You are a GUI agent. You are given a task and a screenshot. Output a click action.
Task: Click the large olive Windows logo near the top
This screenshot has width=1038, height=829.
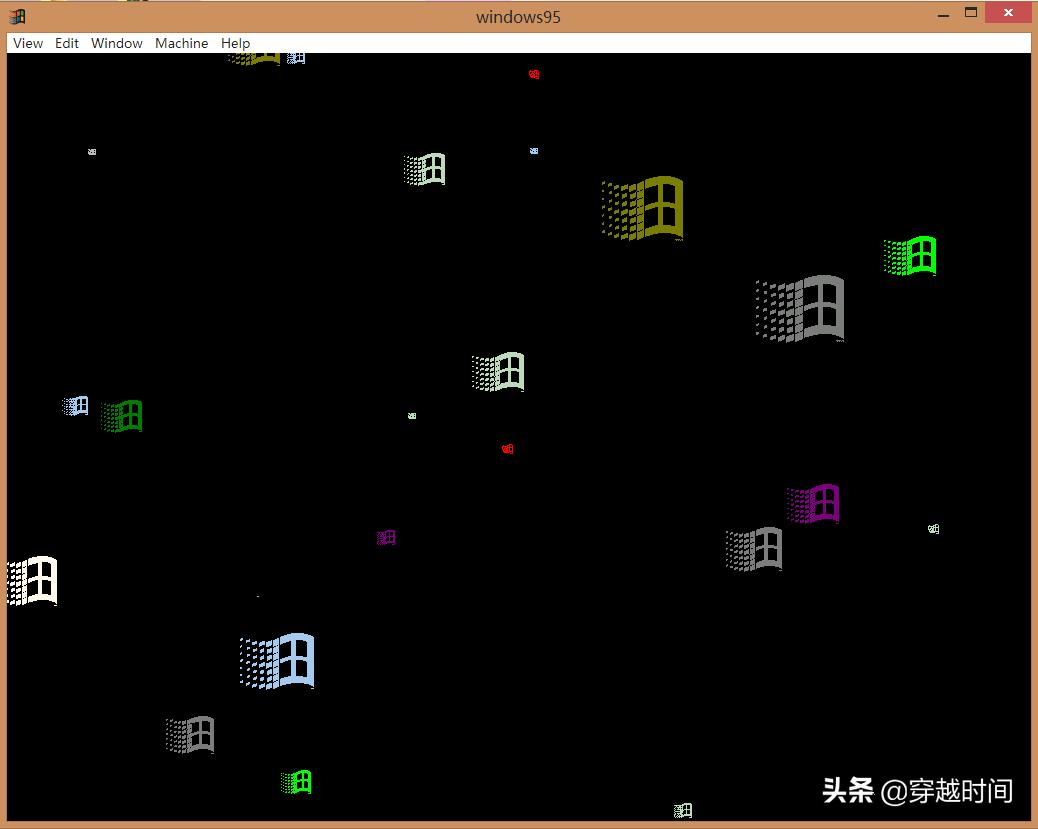[x=643, y=208]
